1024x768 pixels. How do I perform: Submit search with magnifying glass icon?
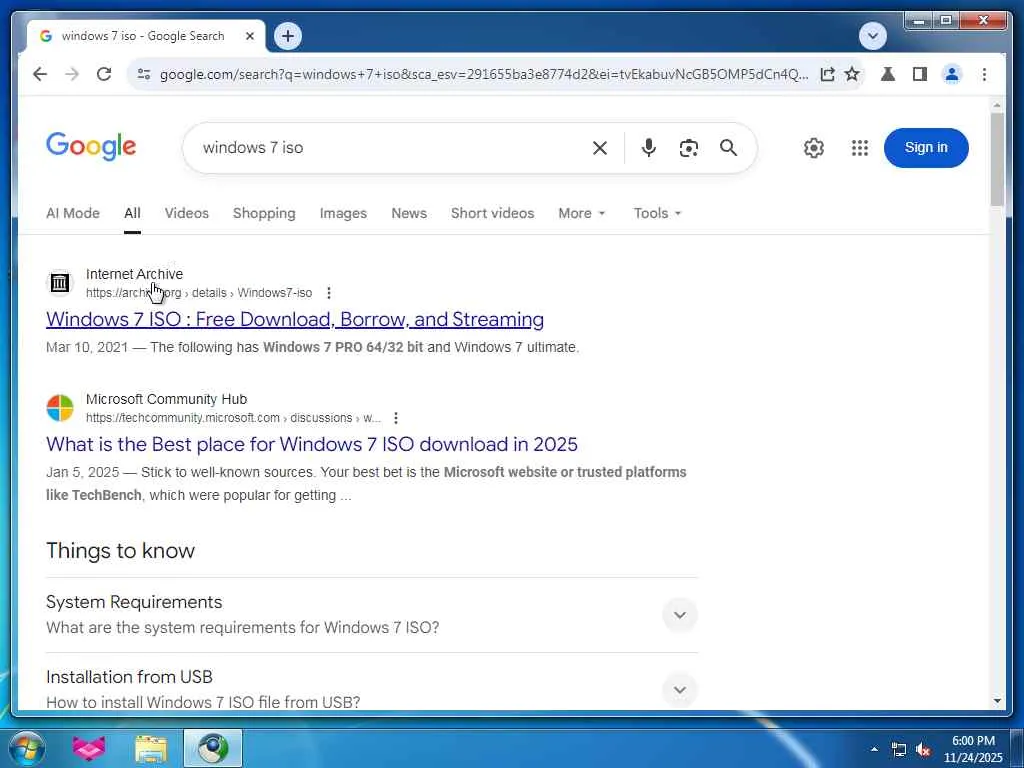pos(728,148)
